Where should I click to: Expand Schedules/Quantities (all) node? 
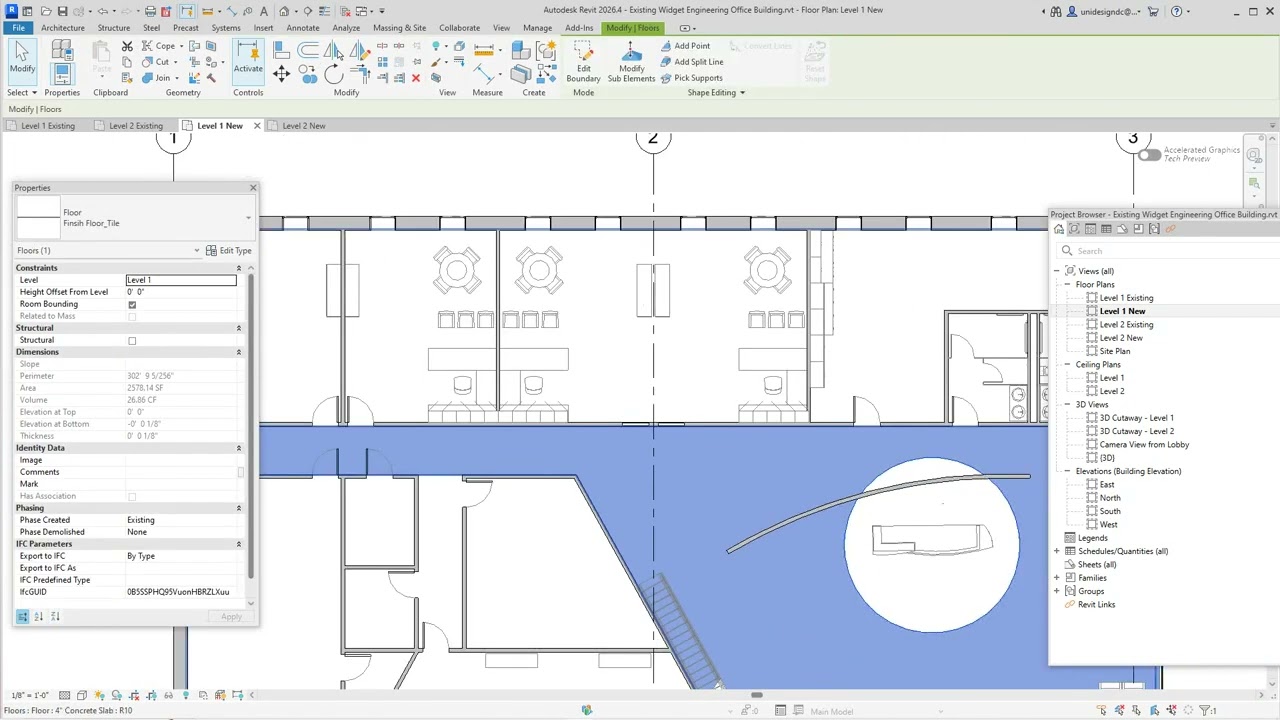(x=1057, y=551)
